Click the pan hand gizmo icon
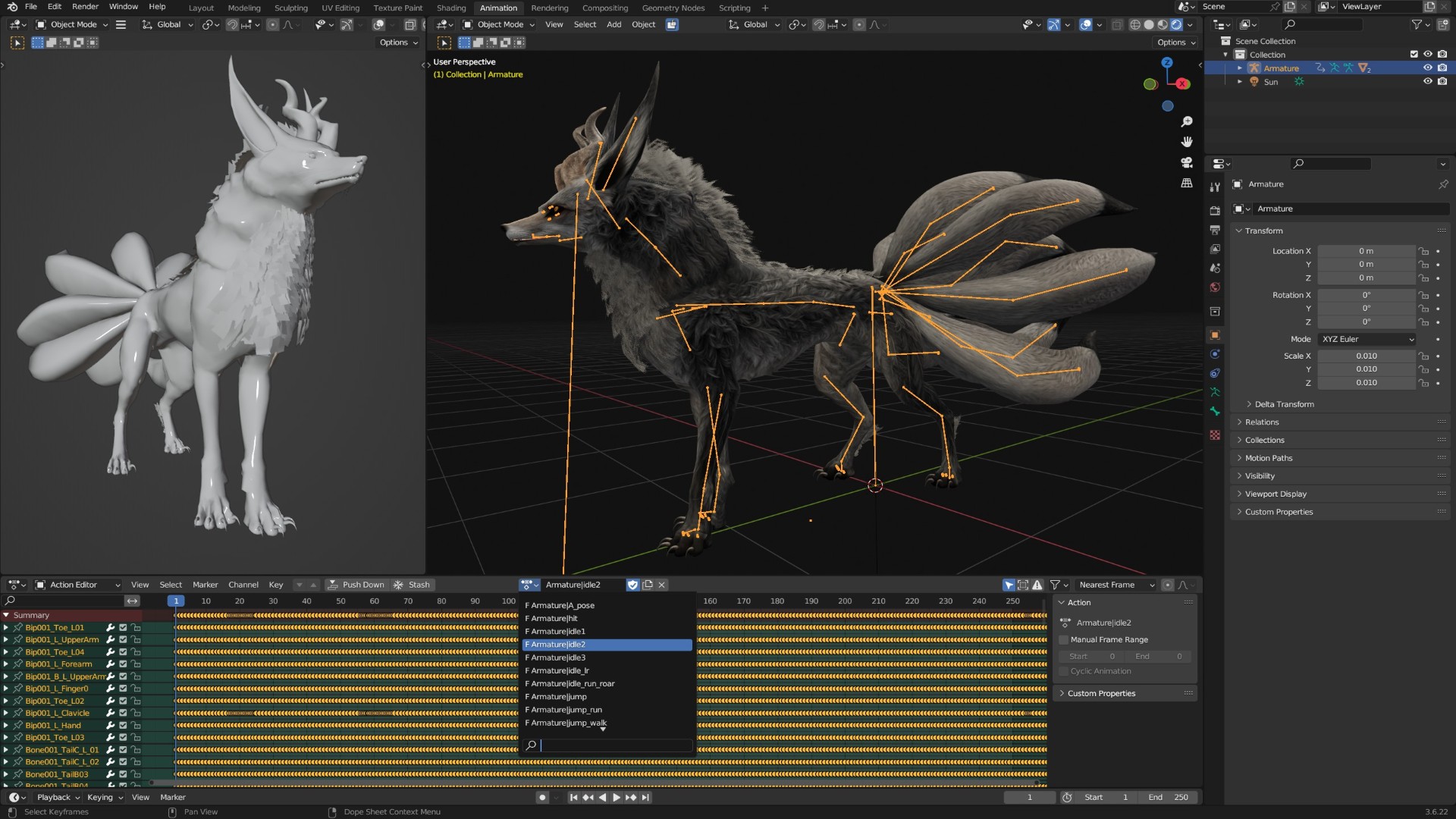This screenshot has width=1456, height=819. [x=1187, y=142]
